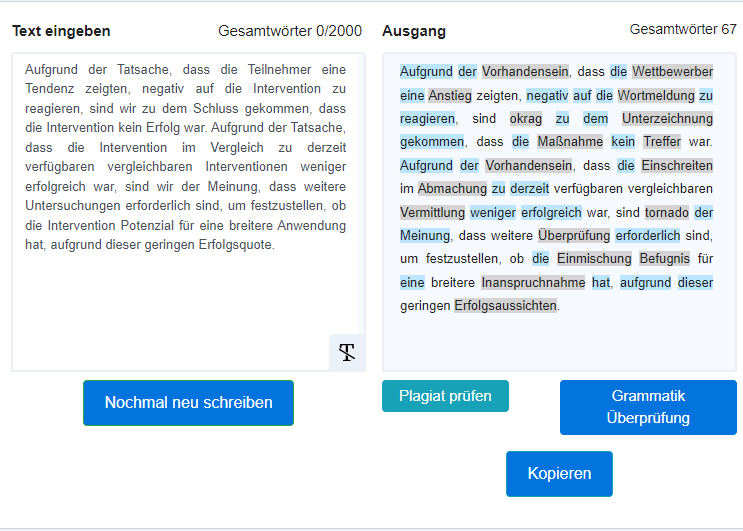Click the Plagiat prüfen button
743x531 pixels.
pos(445,396)
